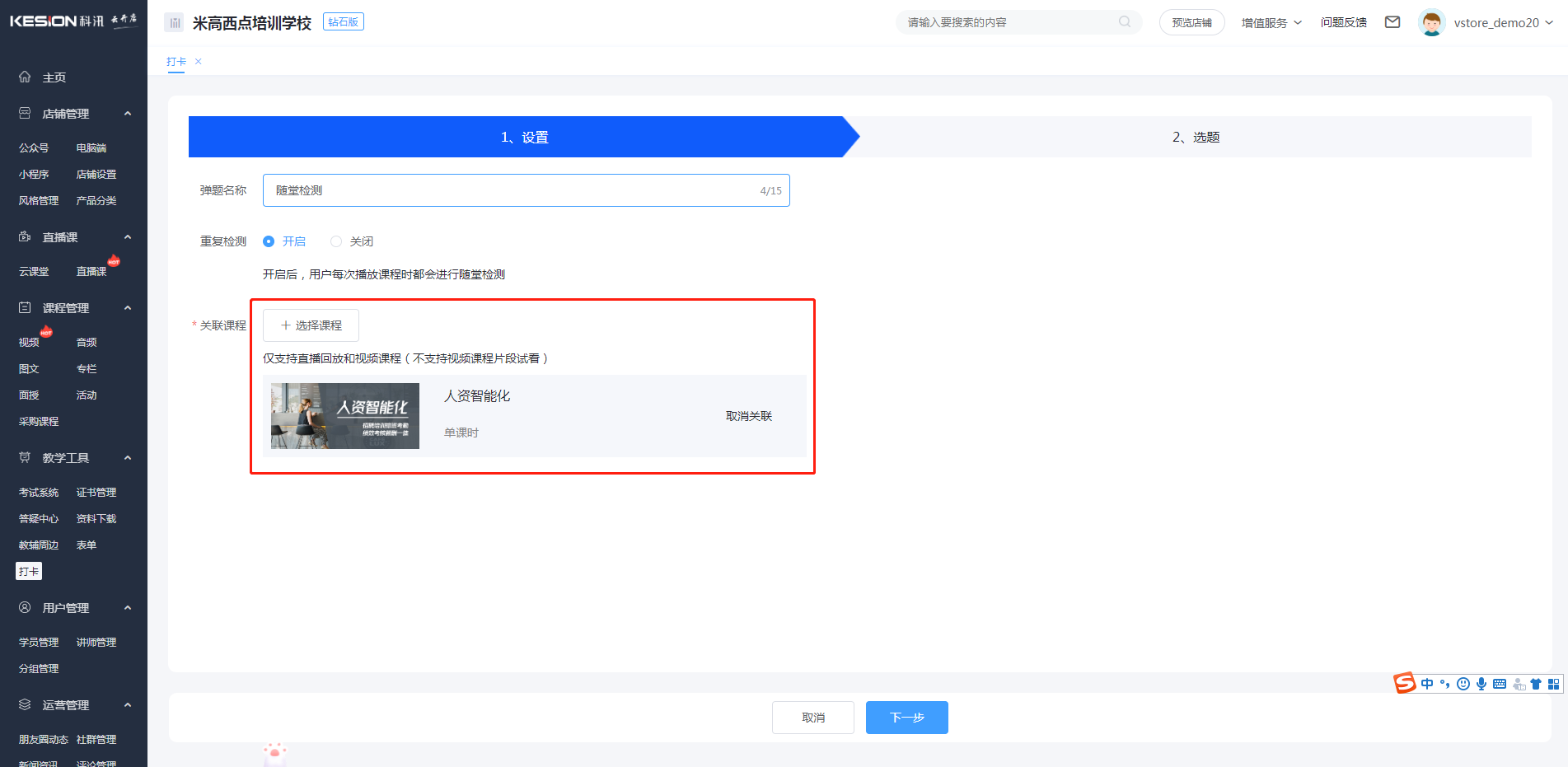Open 考试系统 in the sidebar
This screenshot has width=1568, height=767.
pos(39,493)
